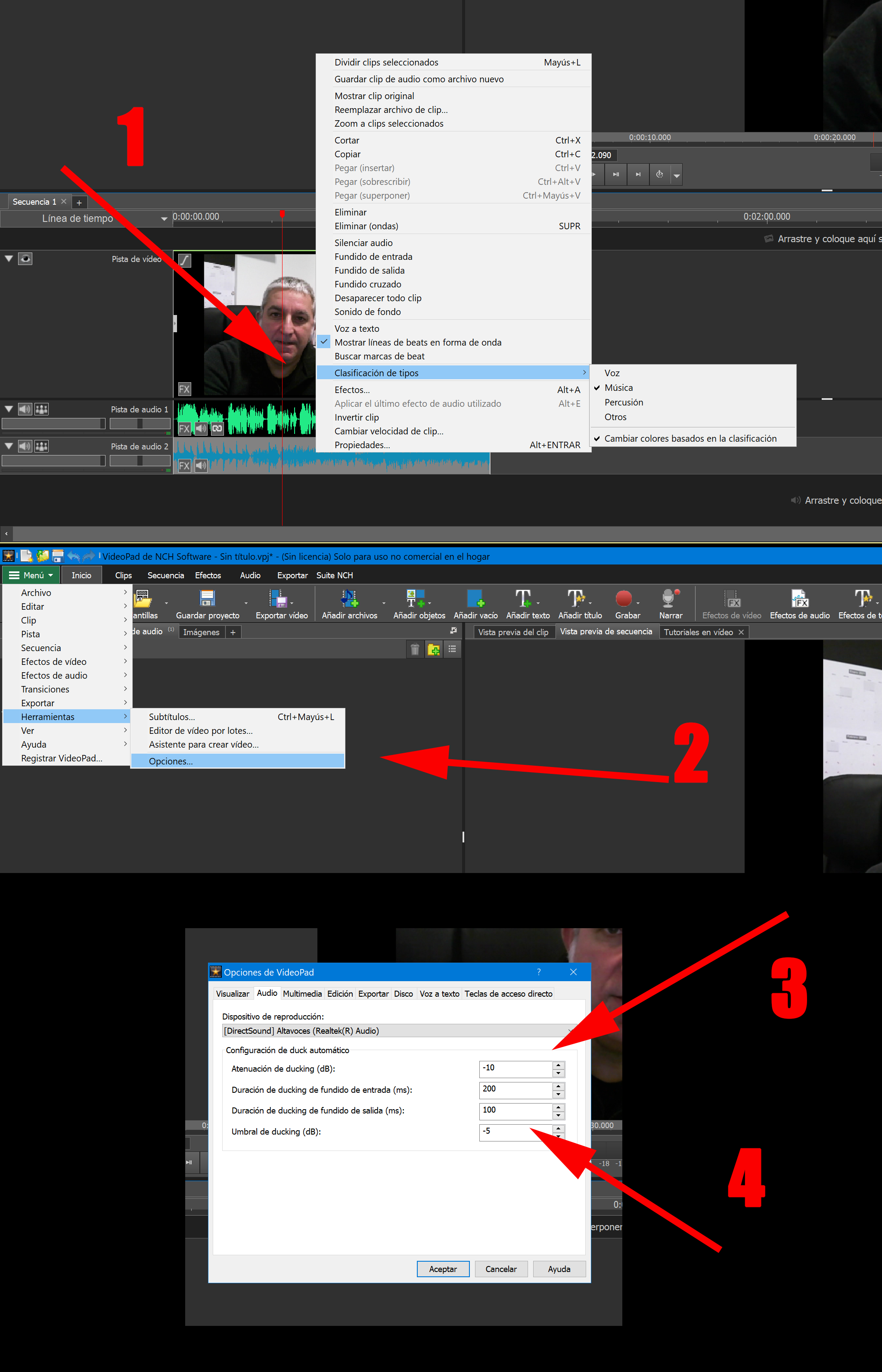Open the Dispositivo de reproducción dropdown
This screenshot has width=882, height=1372.
point(569,1030)
